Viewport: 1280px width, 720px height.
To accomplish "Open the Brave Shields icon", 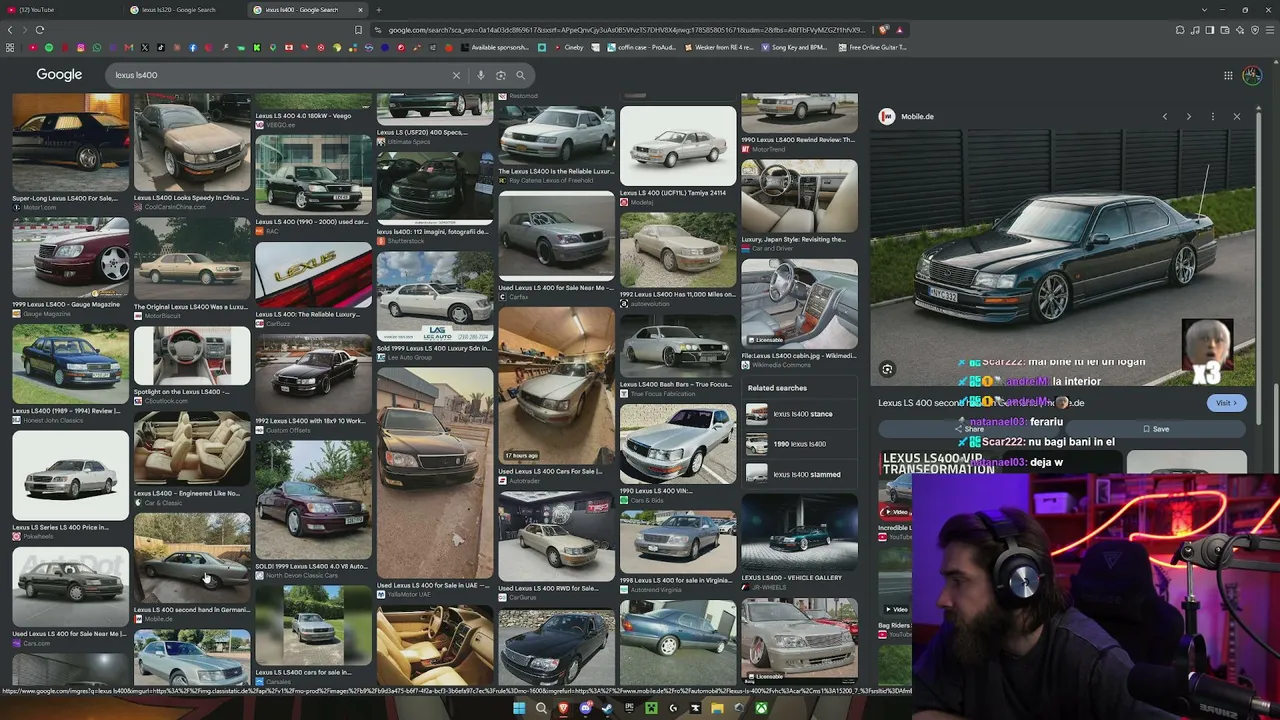I will (885, 30).
